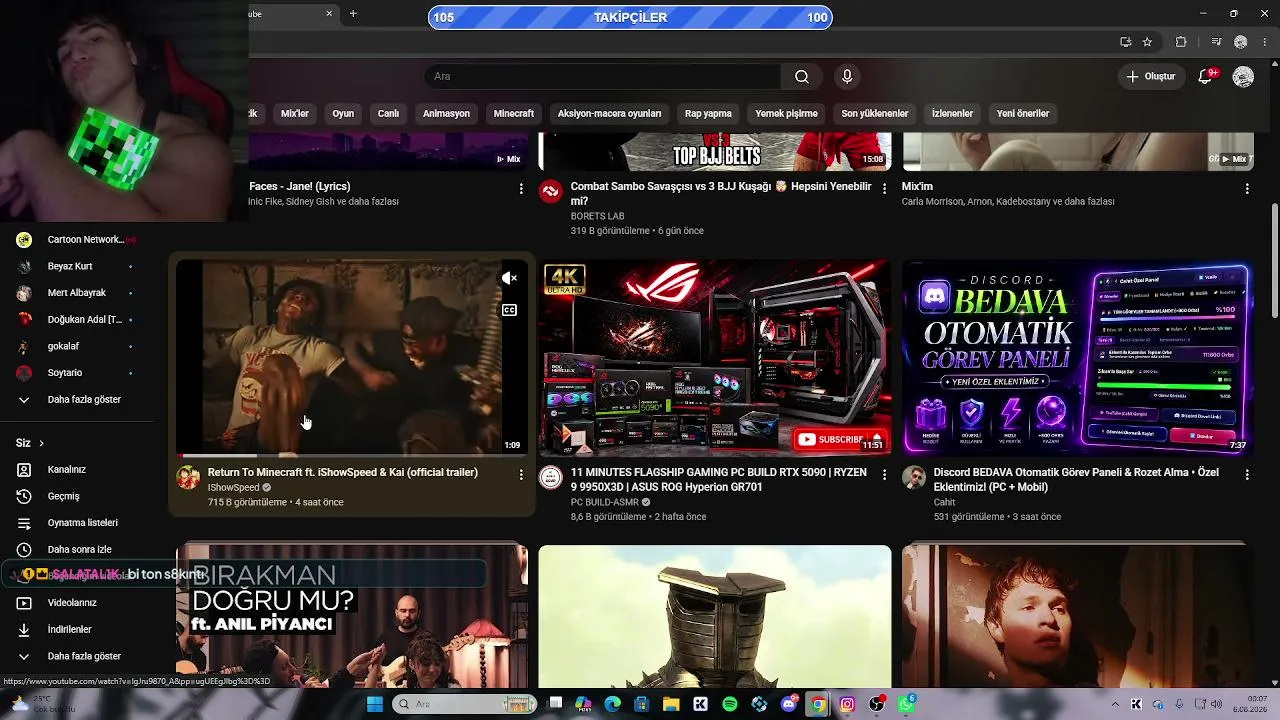Click the Oluştur create button
The width and height of the screenshot is (1280, 720).
[1150, 77]
